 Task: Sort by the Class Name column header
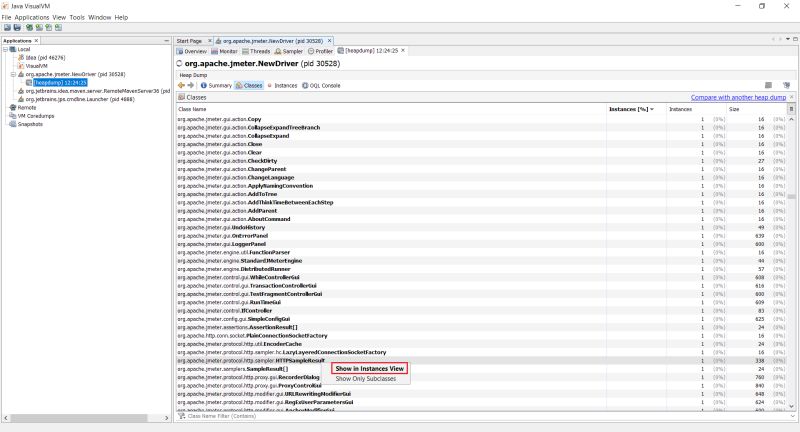(391, 109)
